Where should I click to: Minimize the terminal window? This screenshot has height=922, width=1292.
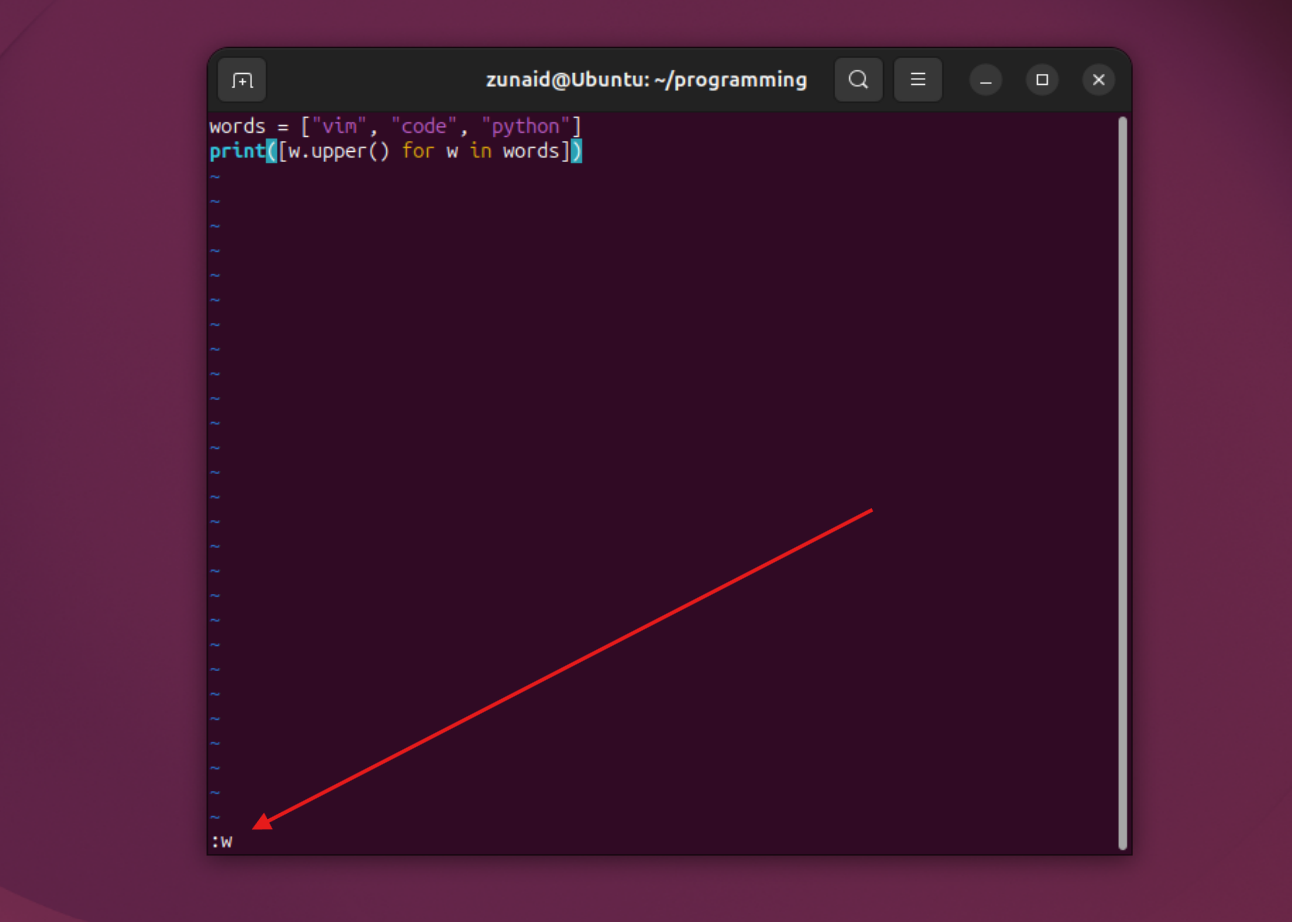(985, 80)
